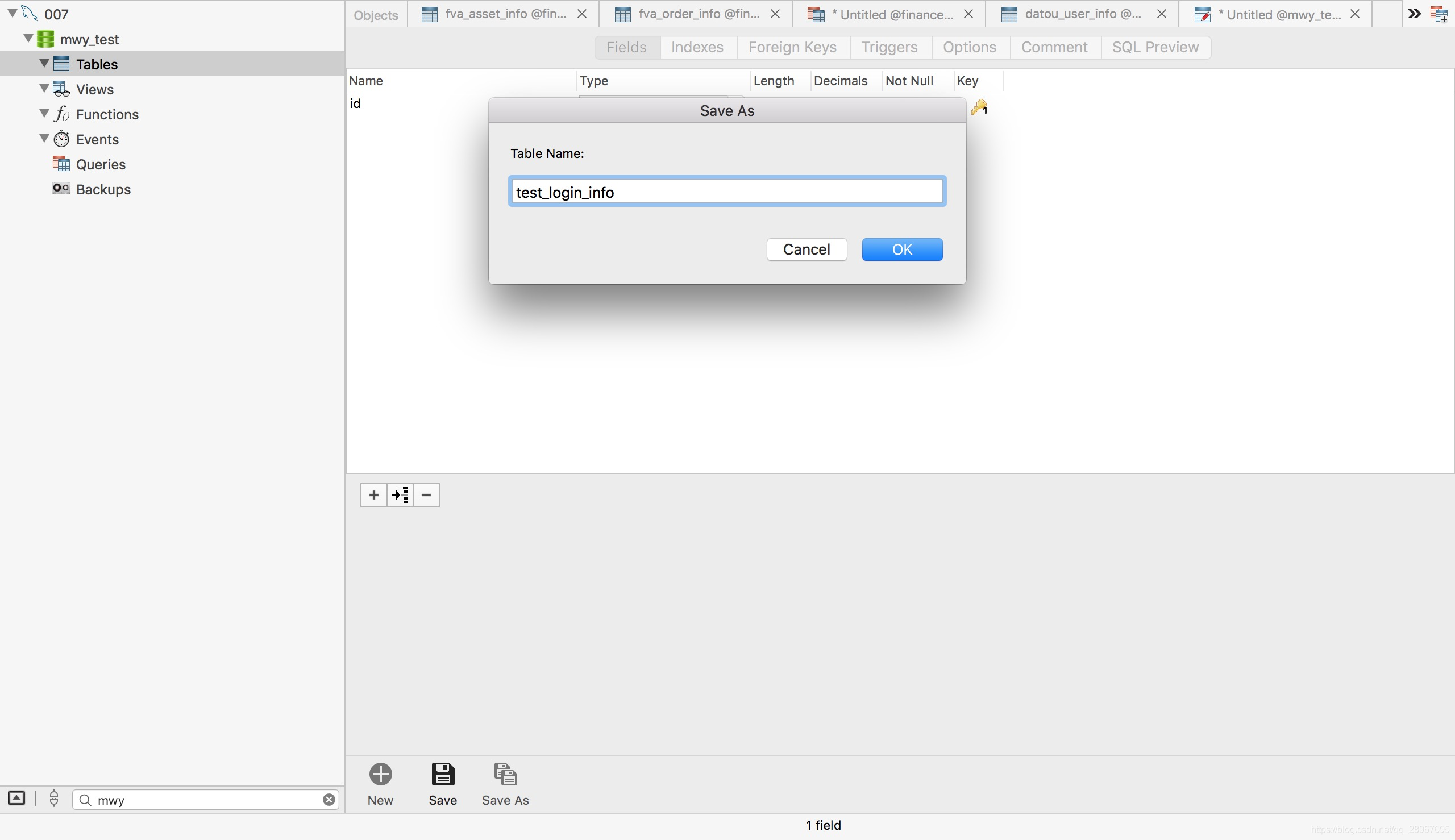Expand the Views tree node

tap(44, 88)
